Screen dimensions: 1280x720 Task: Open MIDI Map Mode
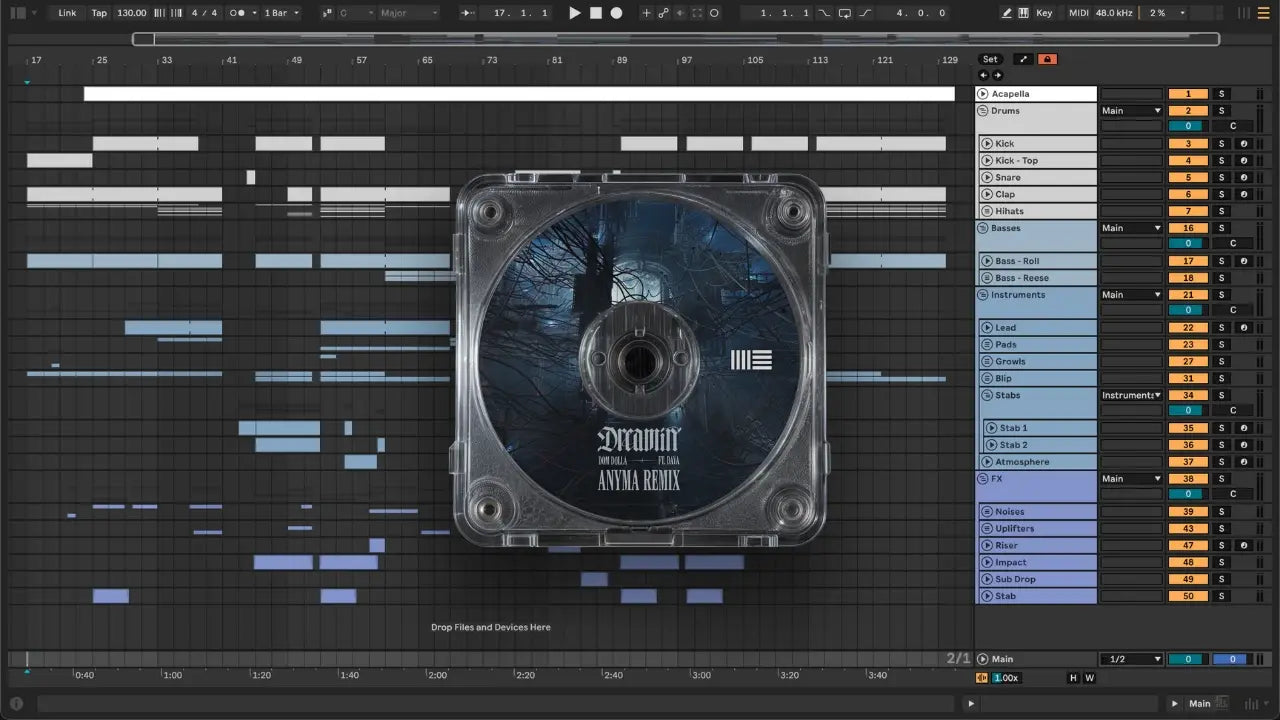point(1078,13)
